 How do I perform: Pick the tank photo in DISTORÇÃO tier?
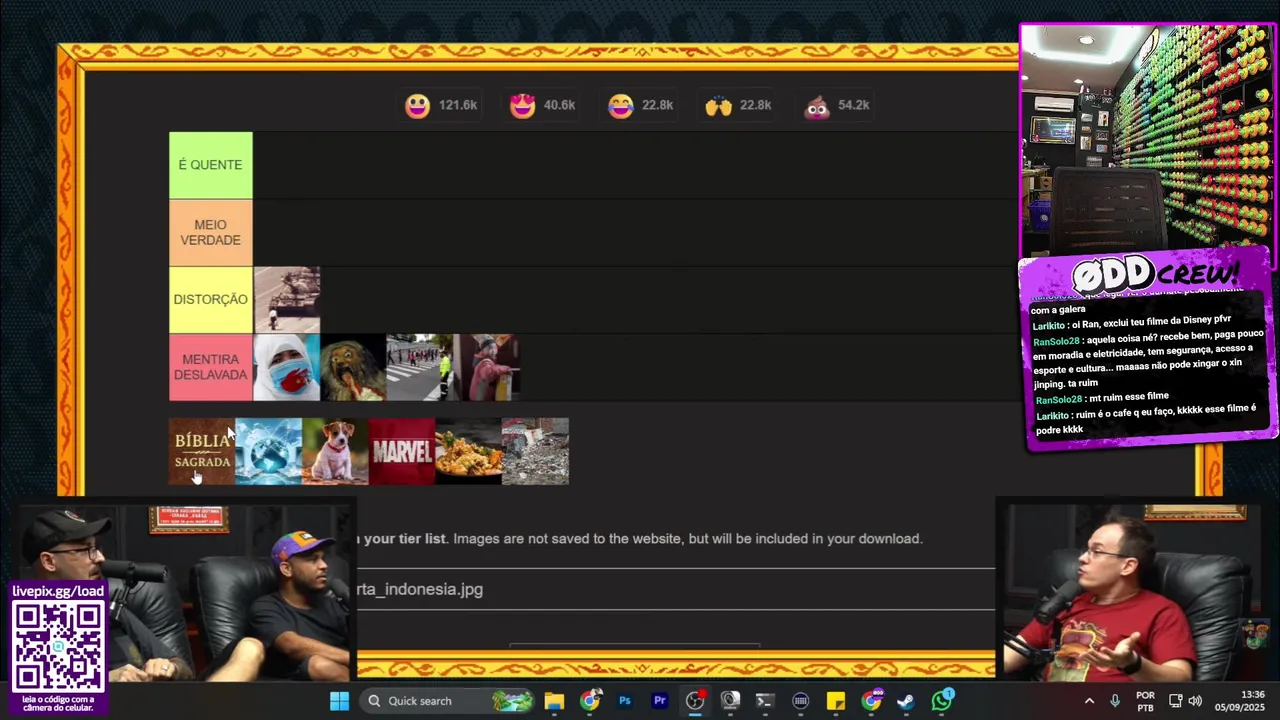(x=287, y=299)
